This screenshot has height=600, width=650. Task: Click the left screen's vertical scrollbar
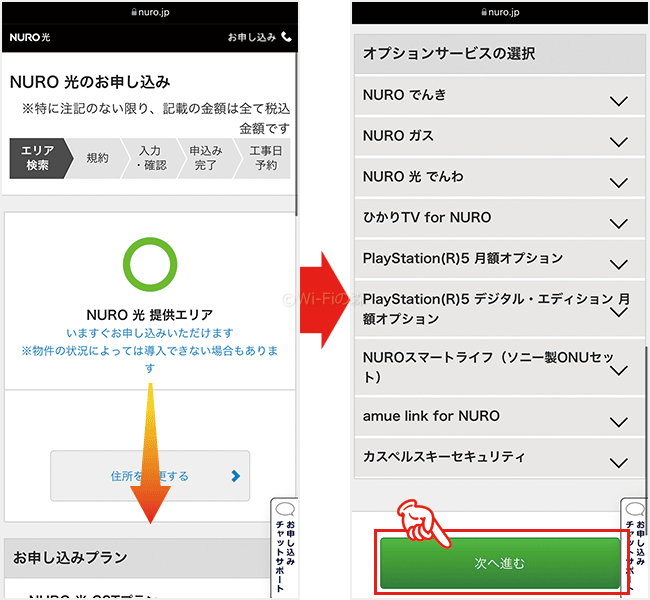pos(296,135)
